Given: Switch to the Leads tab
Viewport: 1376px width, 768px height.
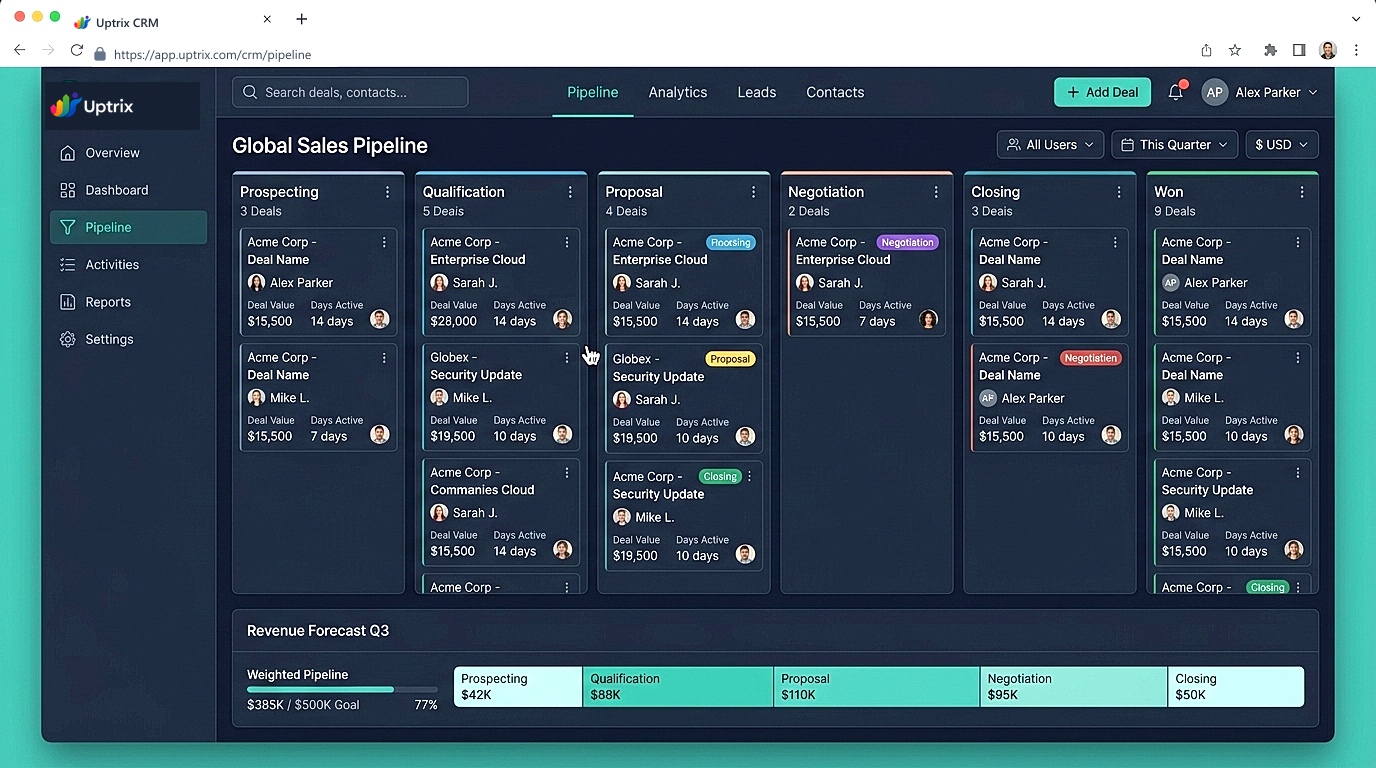Looking at the screenshot, I should (757, 92).
